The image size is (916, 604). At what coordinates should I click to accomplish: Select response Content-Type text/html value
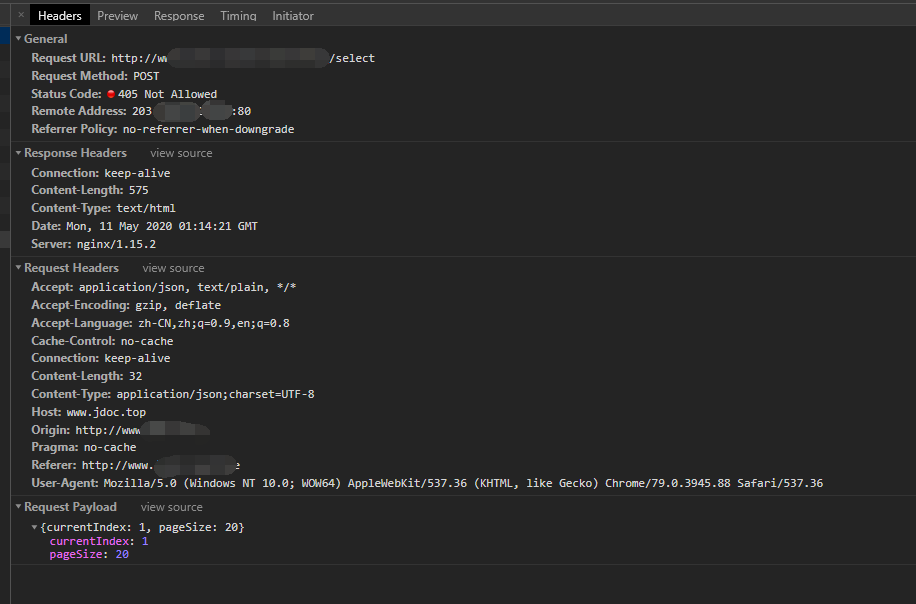(x=146, y=208)
